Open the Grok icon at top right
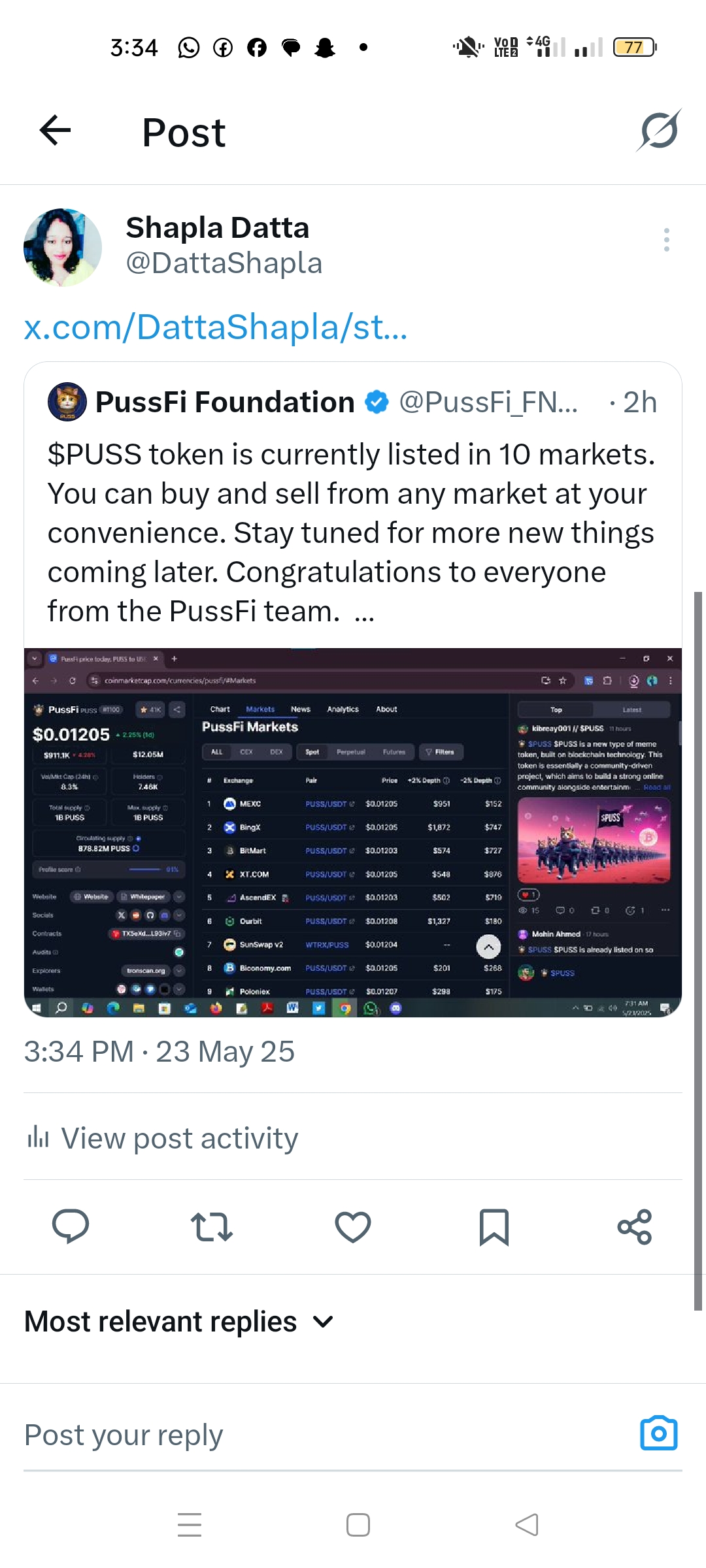The image size is (706, 1568). (x=659, y=130)
